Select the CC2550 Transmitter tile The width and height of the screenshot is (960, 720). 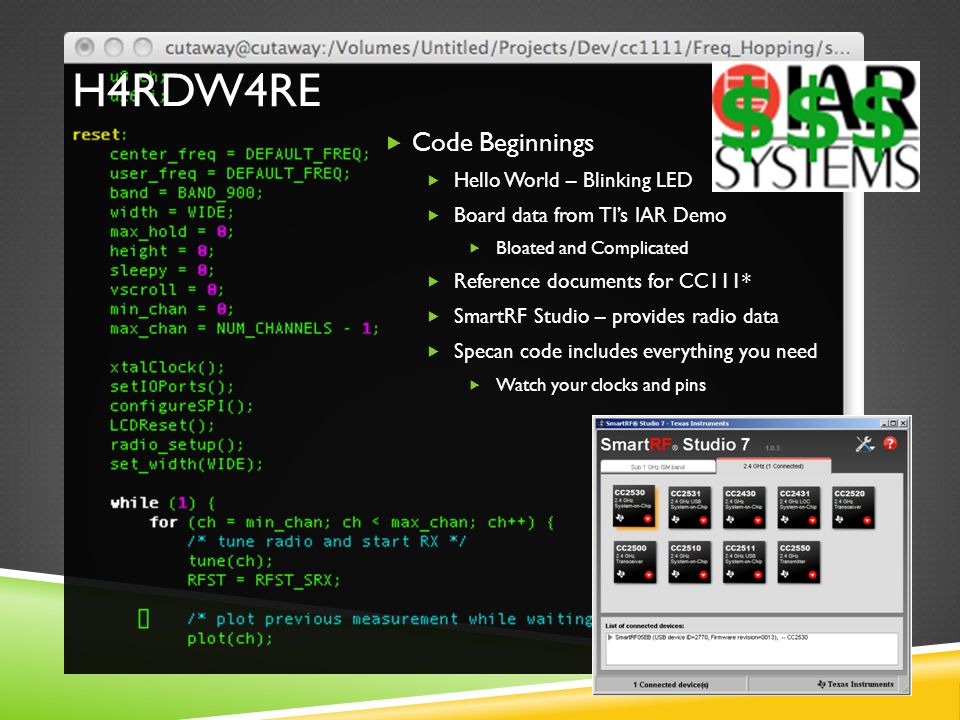pos(798,562)
